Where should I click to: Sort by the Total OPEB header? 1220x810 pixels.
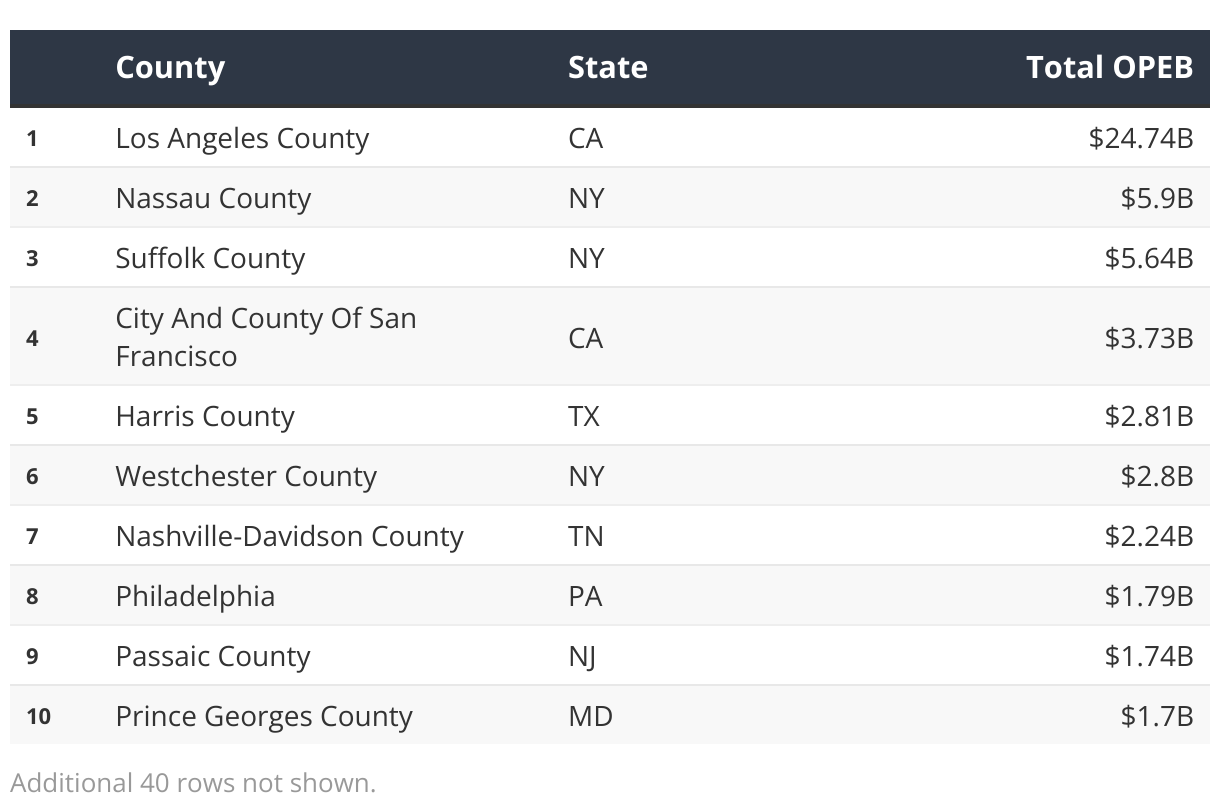point(1110,68)
